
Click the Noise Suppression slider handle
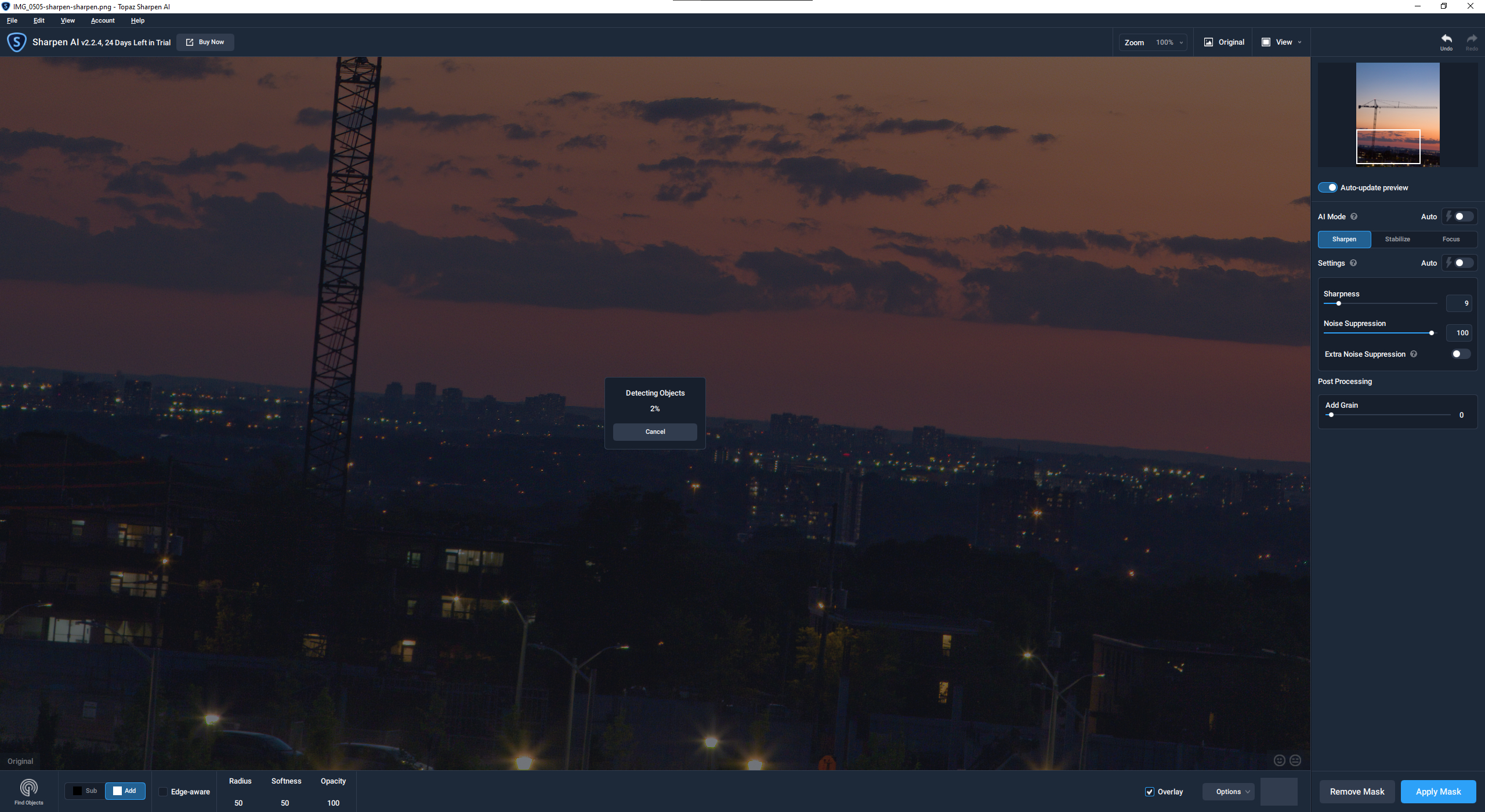1432,333
